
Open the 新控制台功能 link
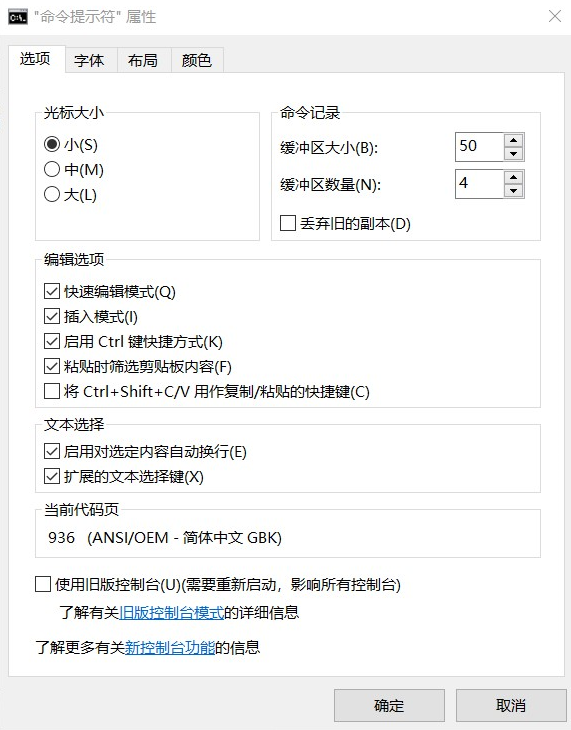pyautogui.click(x=170, y=648)
